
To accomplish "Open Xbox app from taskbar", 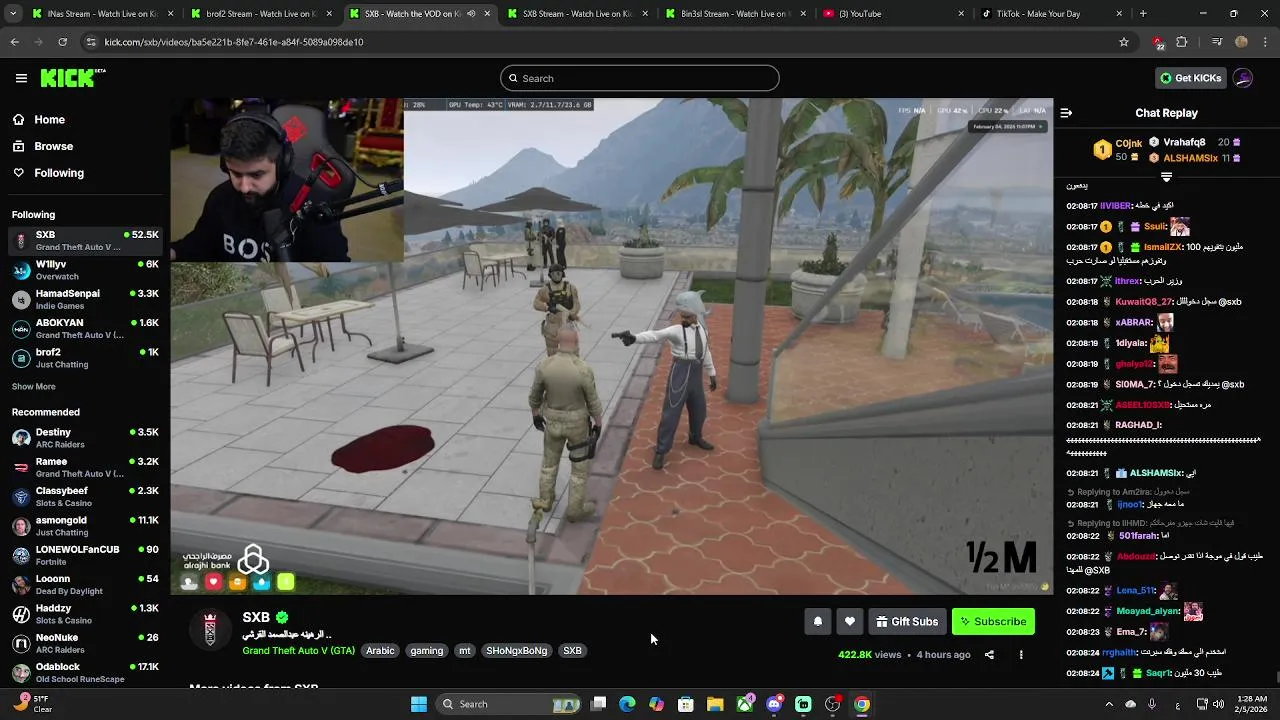I will pyautogui.click(x=745, y=704).
